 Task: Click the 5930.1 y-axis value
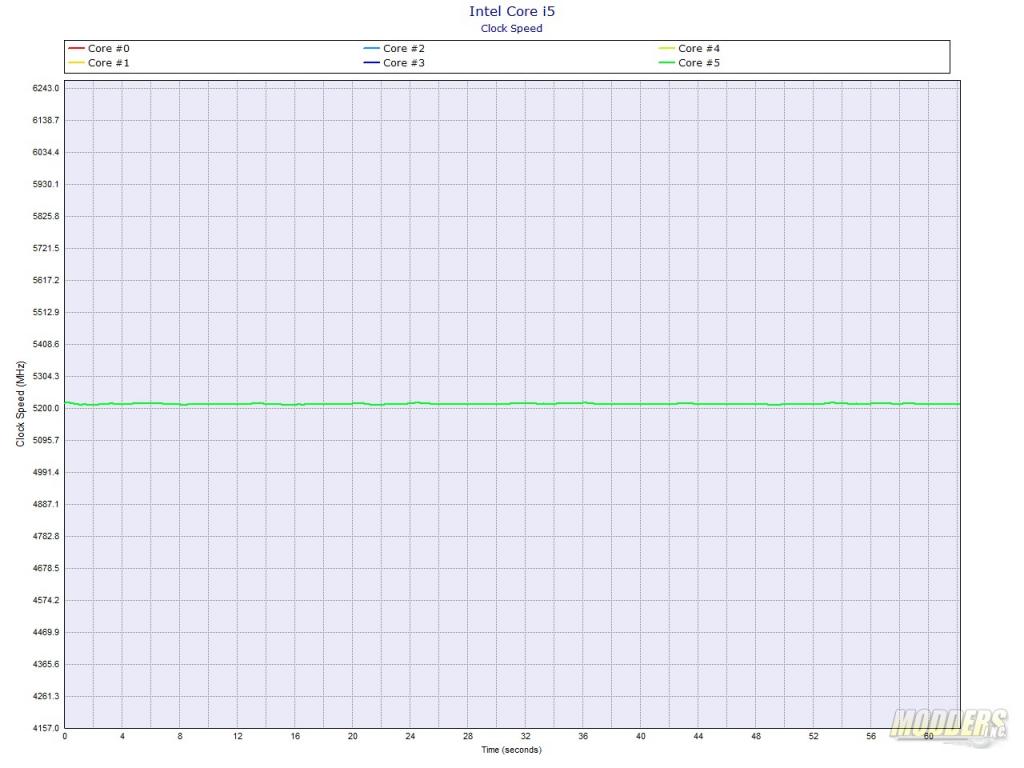(x=46, y=184)
